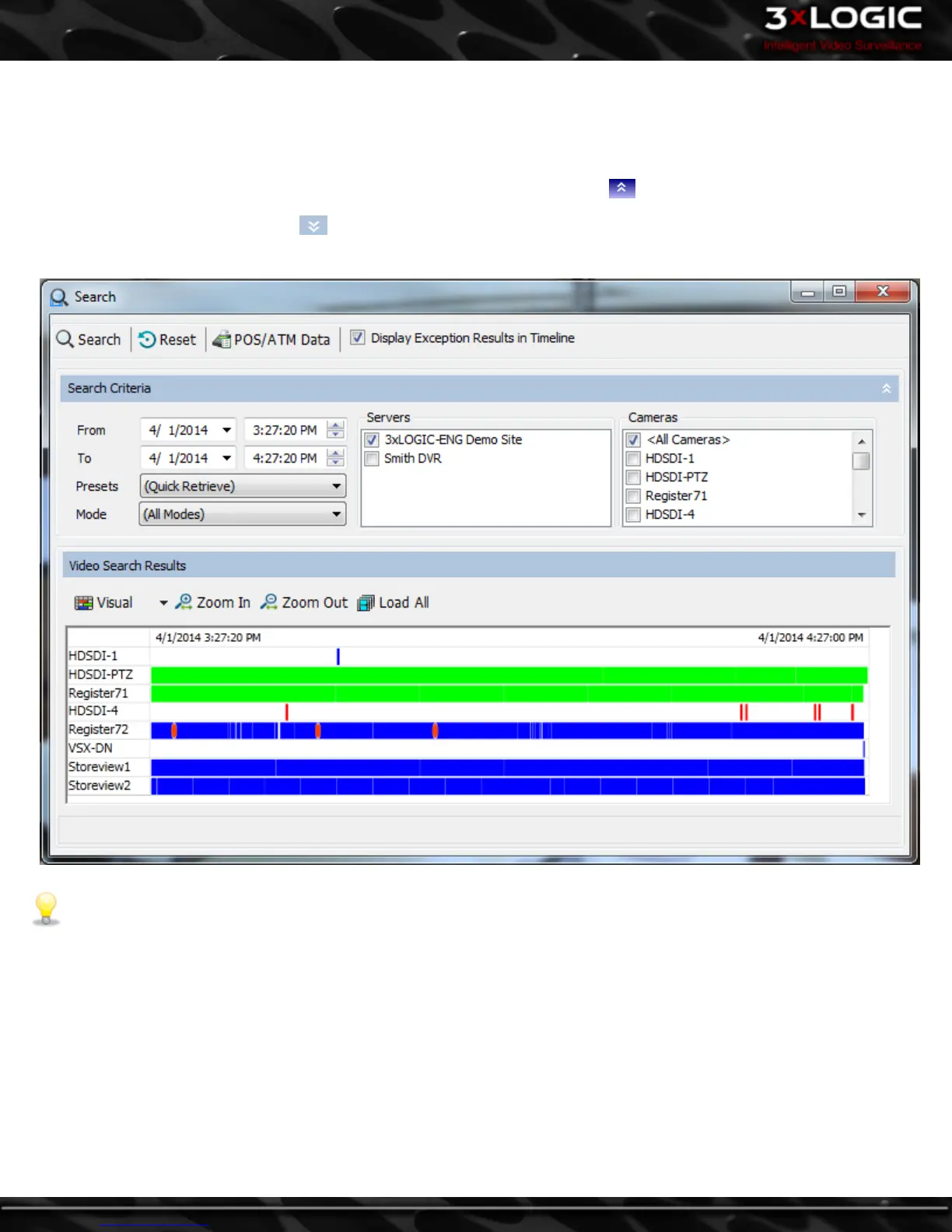Click the timeline start time 4/1/2014 3:27:20 PM
952x1232 pixels.
coord(208,638)
